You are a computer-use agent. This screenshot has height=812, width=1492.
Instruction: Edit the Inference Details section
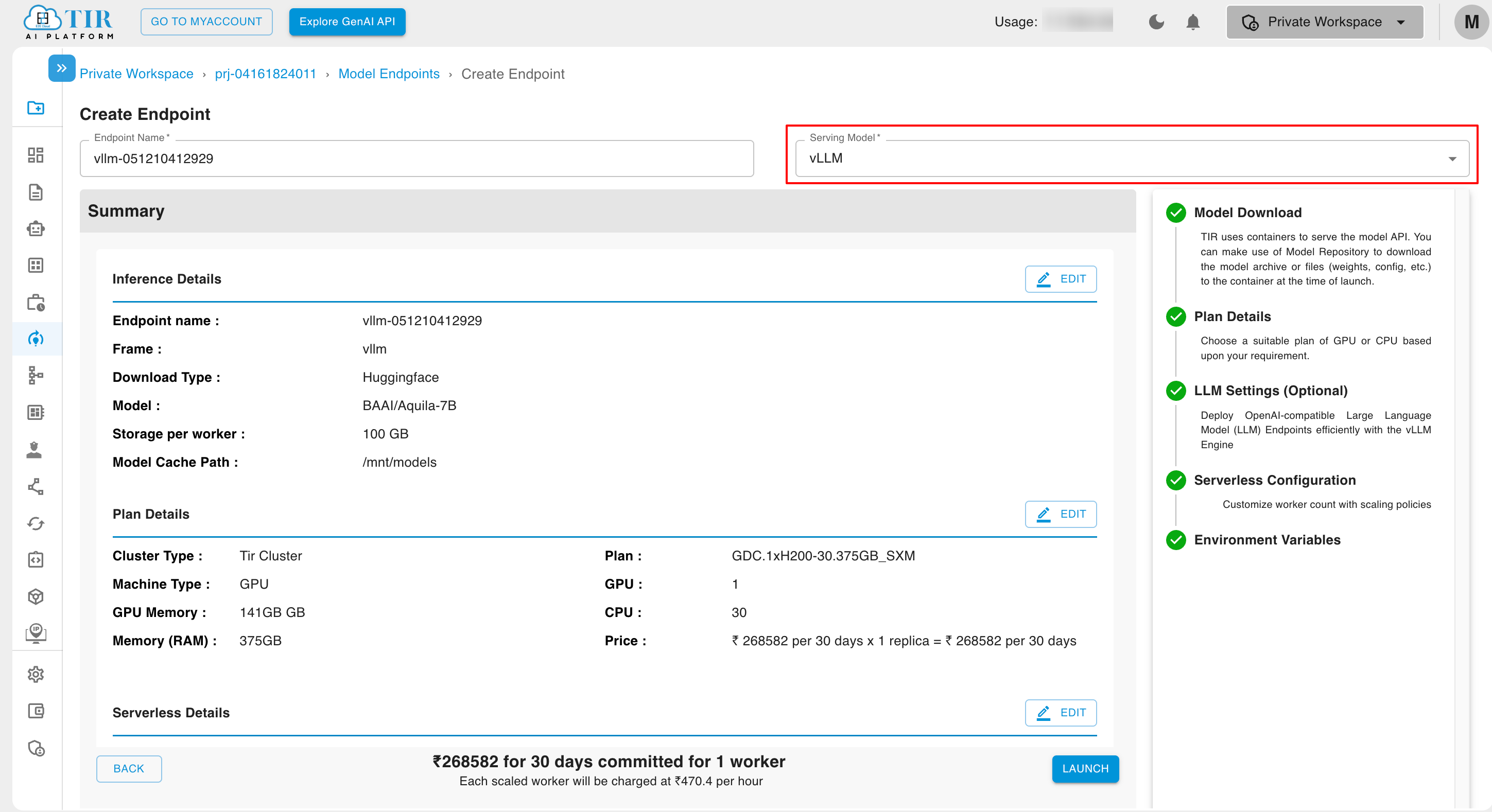pos(1061,279)
